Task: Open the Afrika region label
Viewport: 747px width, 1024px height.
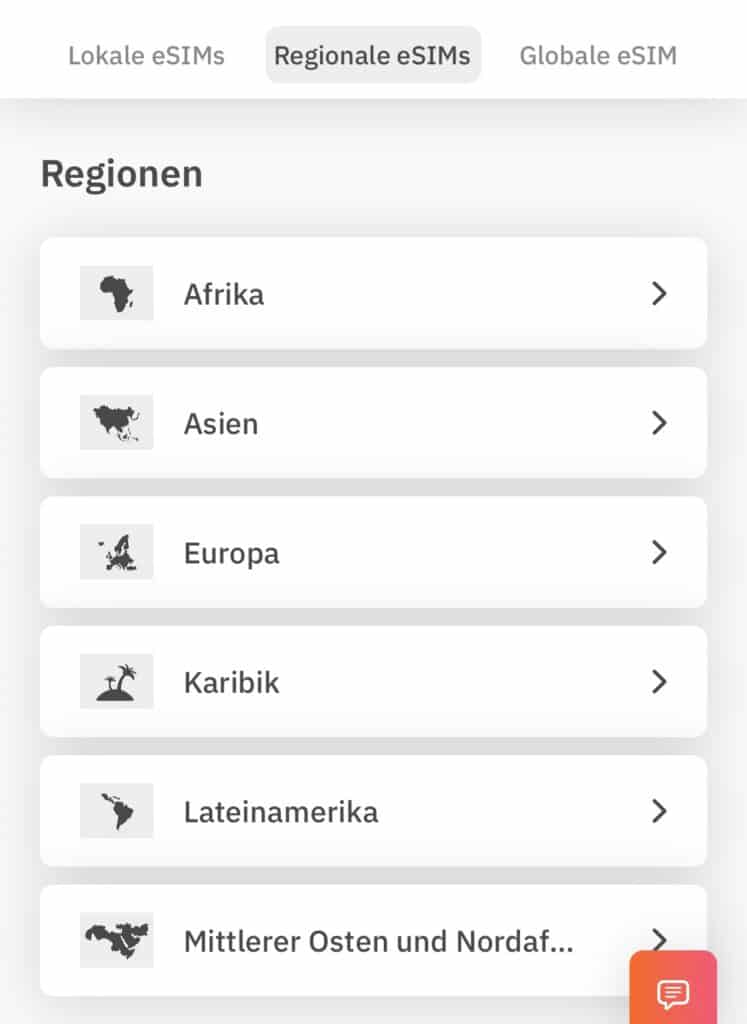Action: coord(224,295)
